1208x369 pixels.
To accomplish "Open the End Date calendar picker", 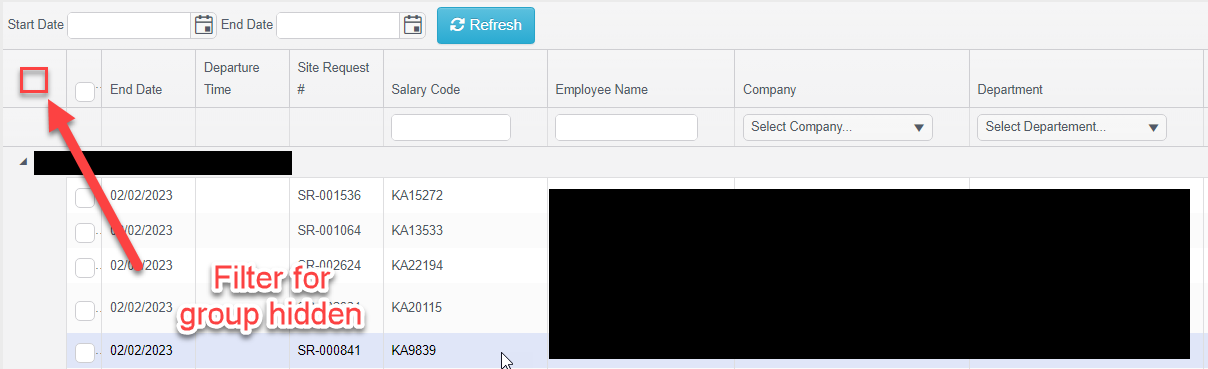I will click(x=413, y=25).
